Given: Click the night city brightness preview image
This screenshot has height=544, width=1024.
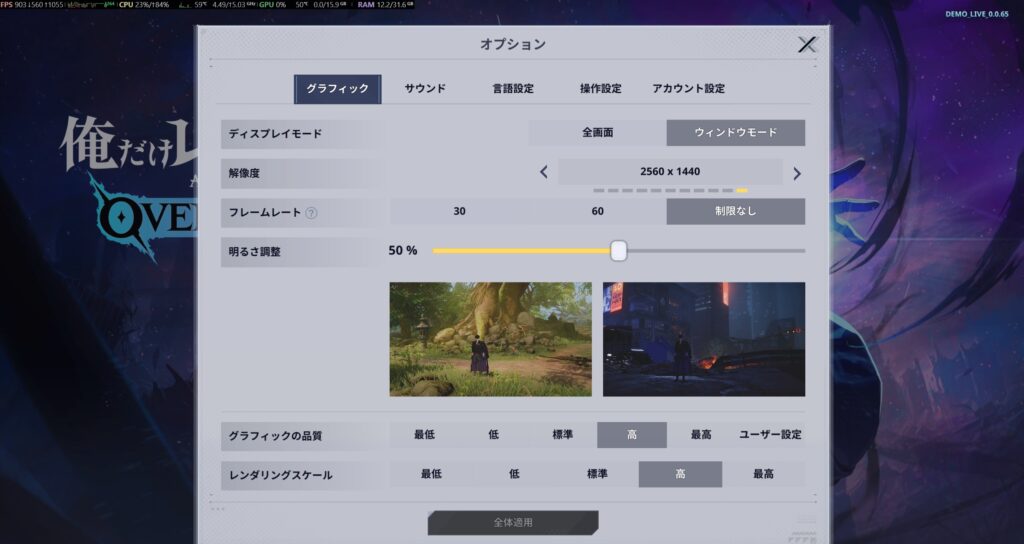Looking at the screenshot, I should point(704,339).
